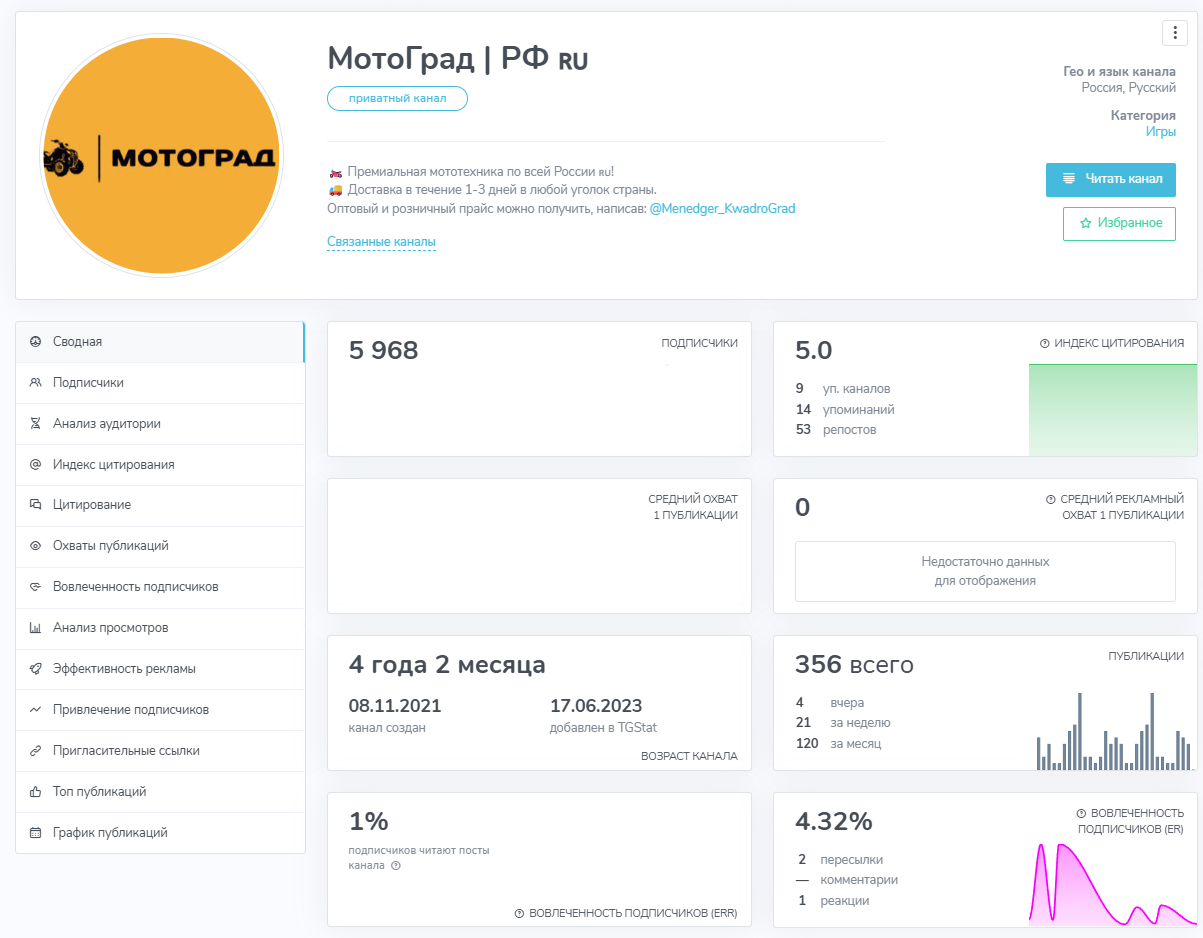Toggle Избранное favorite star button
The image size is (1203, 938).
(x=1119, y=224)
